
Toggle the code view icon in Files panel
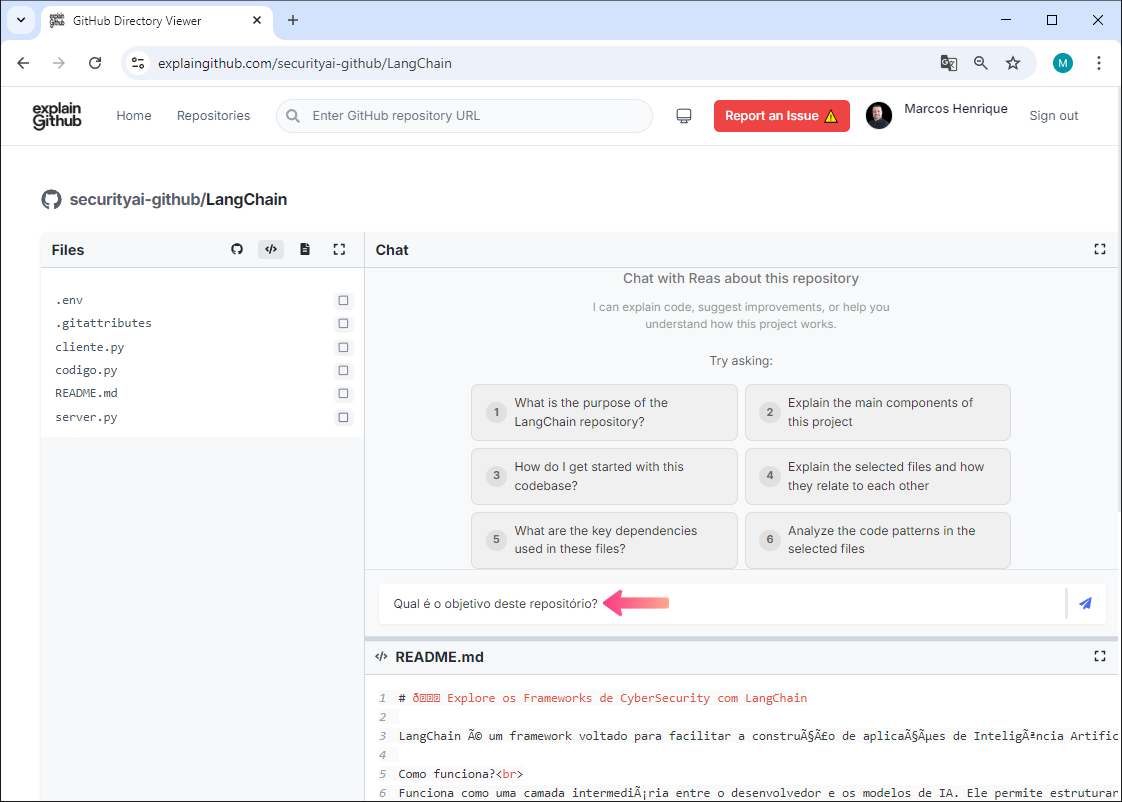(x=271, y=249)
